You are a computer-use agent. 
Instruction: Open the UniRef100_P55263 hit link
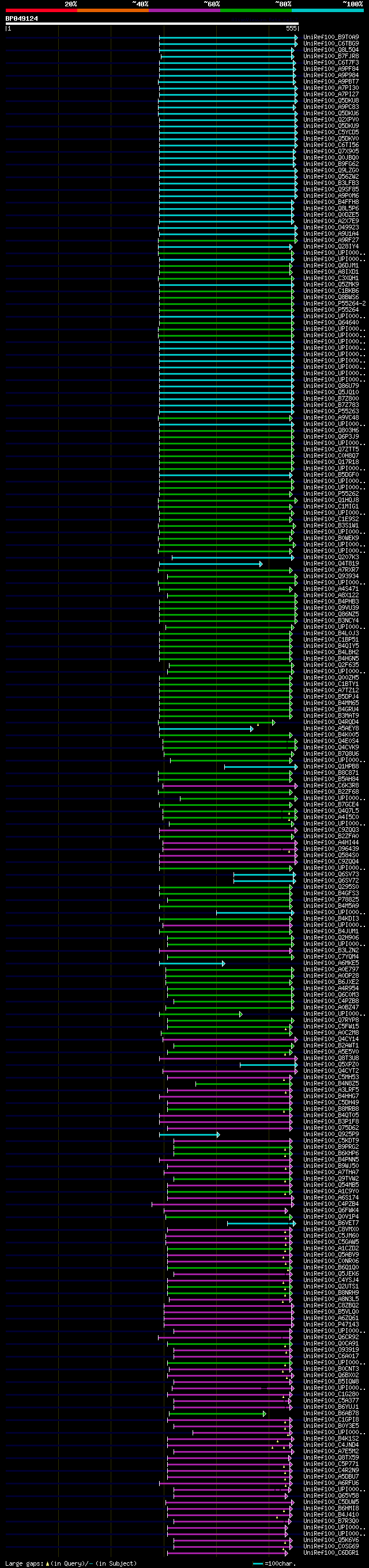(x=332, y=412)
